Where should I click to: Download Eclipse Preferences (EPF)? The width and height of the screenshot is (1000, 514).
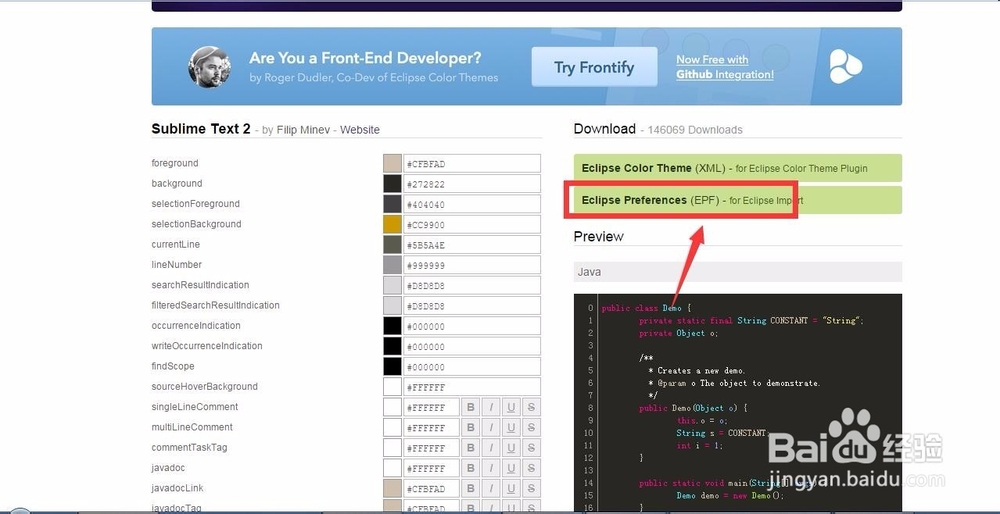coord(737,200)
